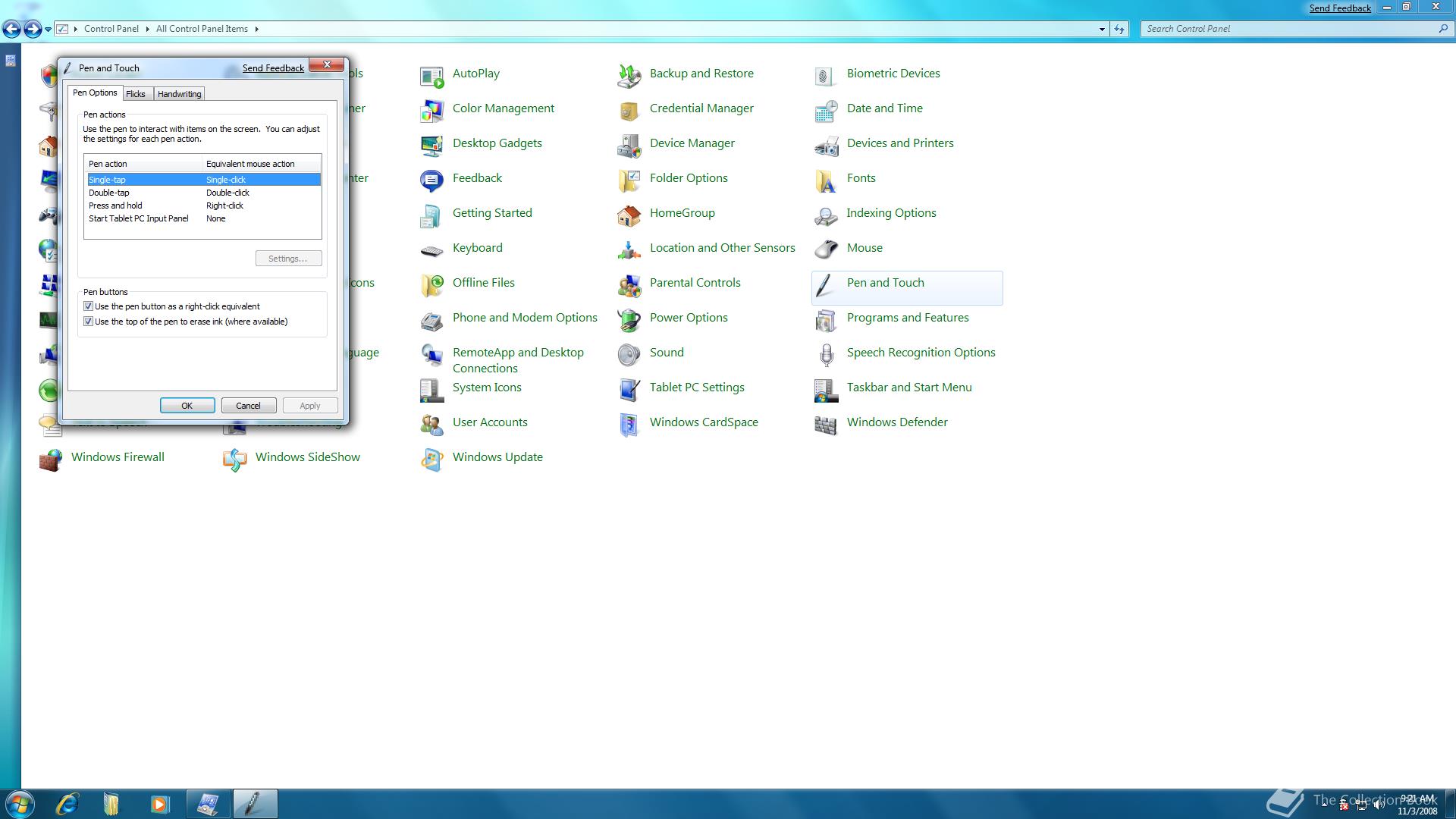Click the Back navigation button

[11, 29]
